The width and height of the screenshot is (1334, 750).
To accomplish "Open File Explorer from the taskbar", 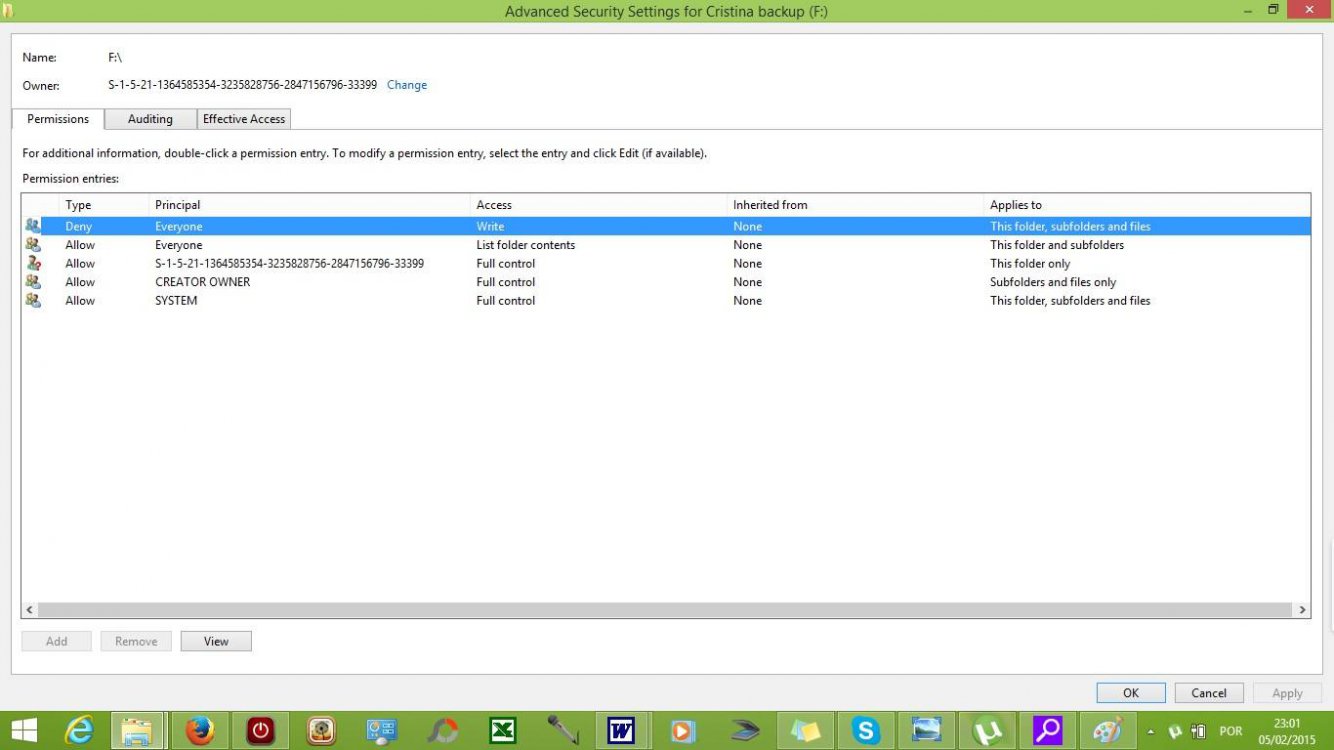I will [x=138, y=731].
